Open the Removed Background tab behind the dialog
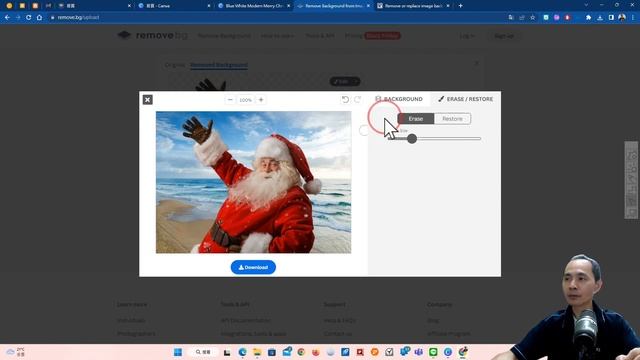 coord(219,65)
